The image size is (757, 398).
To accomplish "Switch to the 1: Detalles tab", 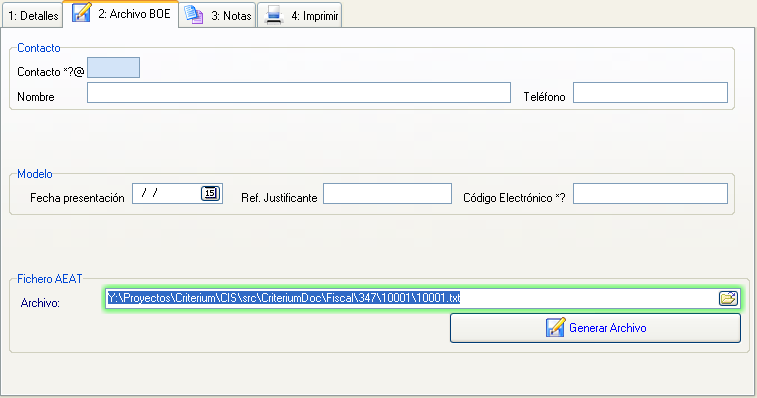I will 33,15.
